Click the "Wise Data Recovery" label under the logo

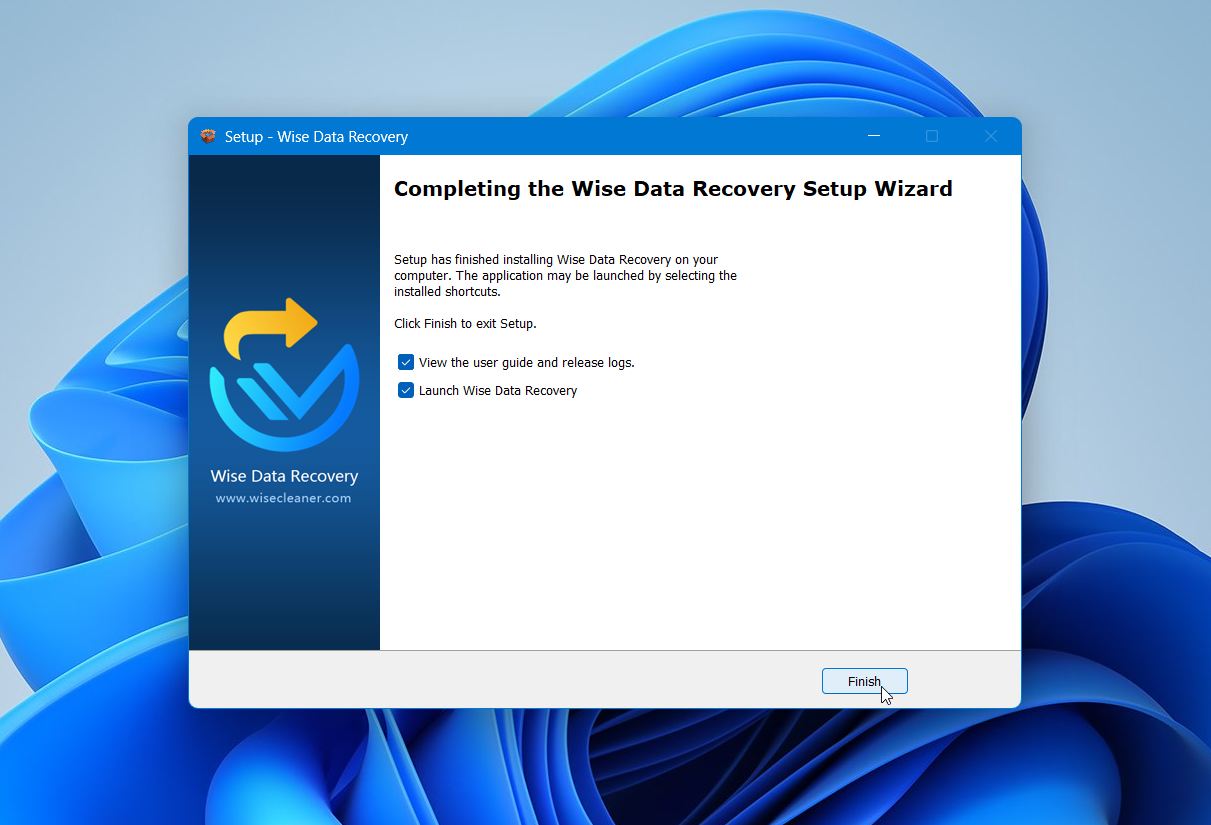coord(283,476)
